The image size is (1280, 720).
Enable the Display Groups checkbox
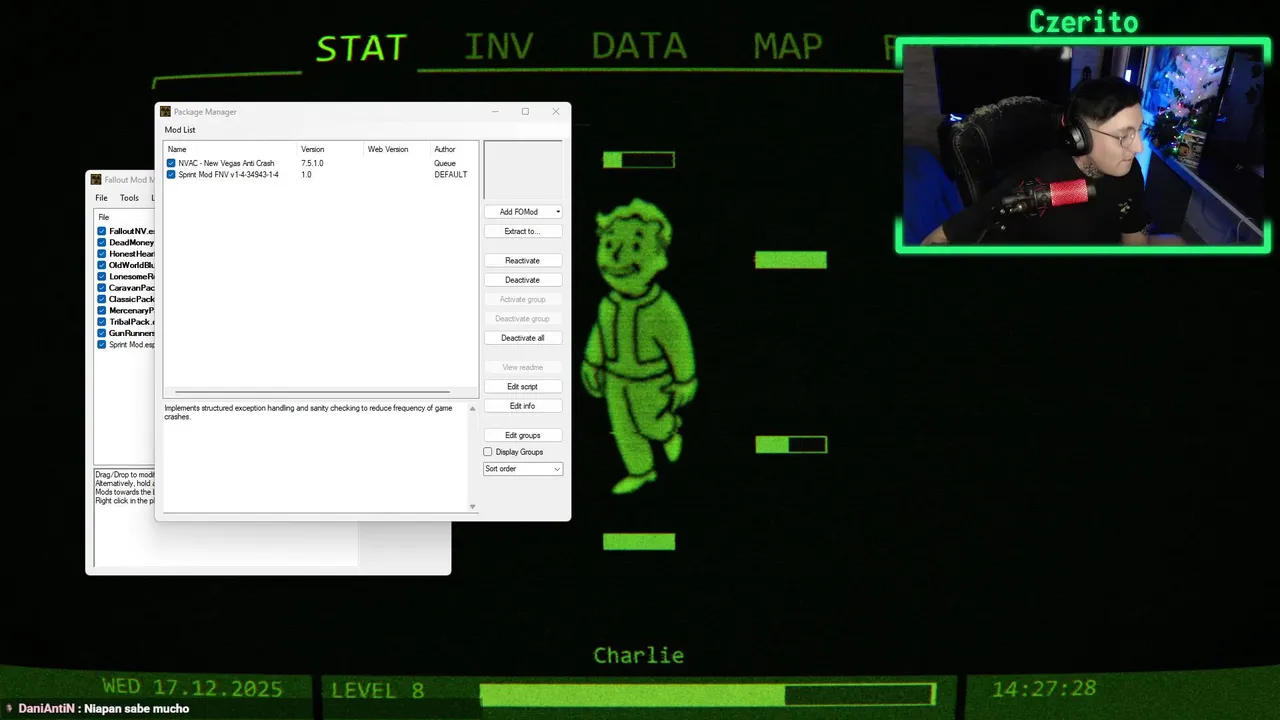click(x=488, y=452)
